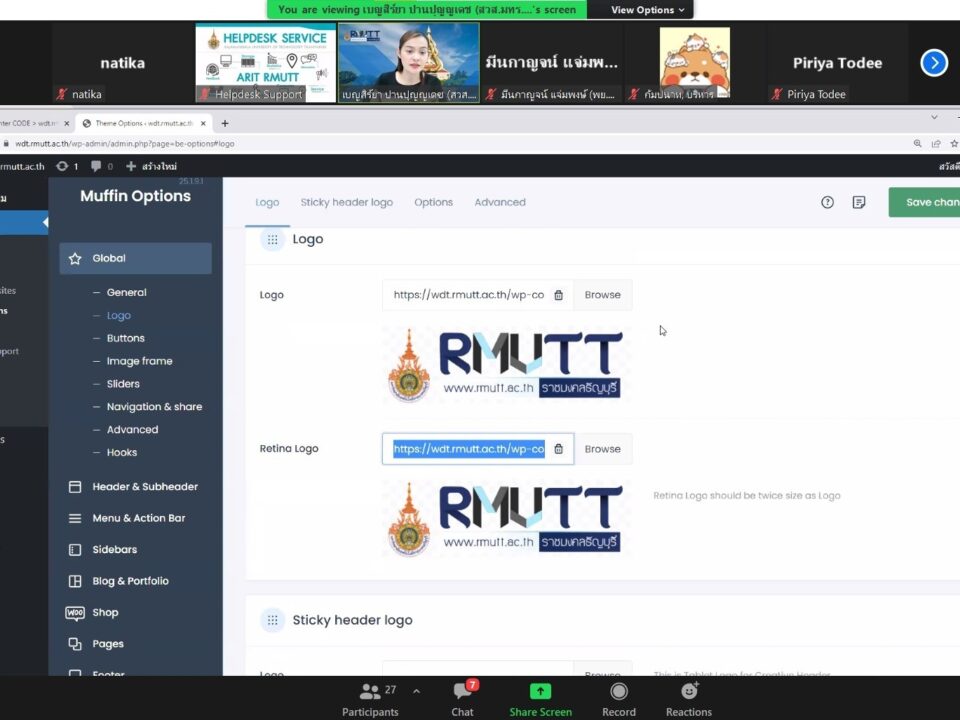Viewport: 960px width, 720px height.
Task: Select the natika participant tile
Action: [122, 62]
